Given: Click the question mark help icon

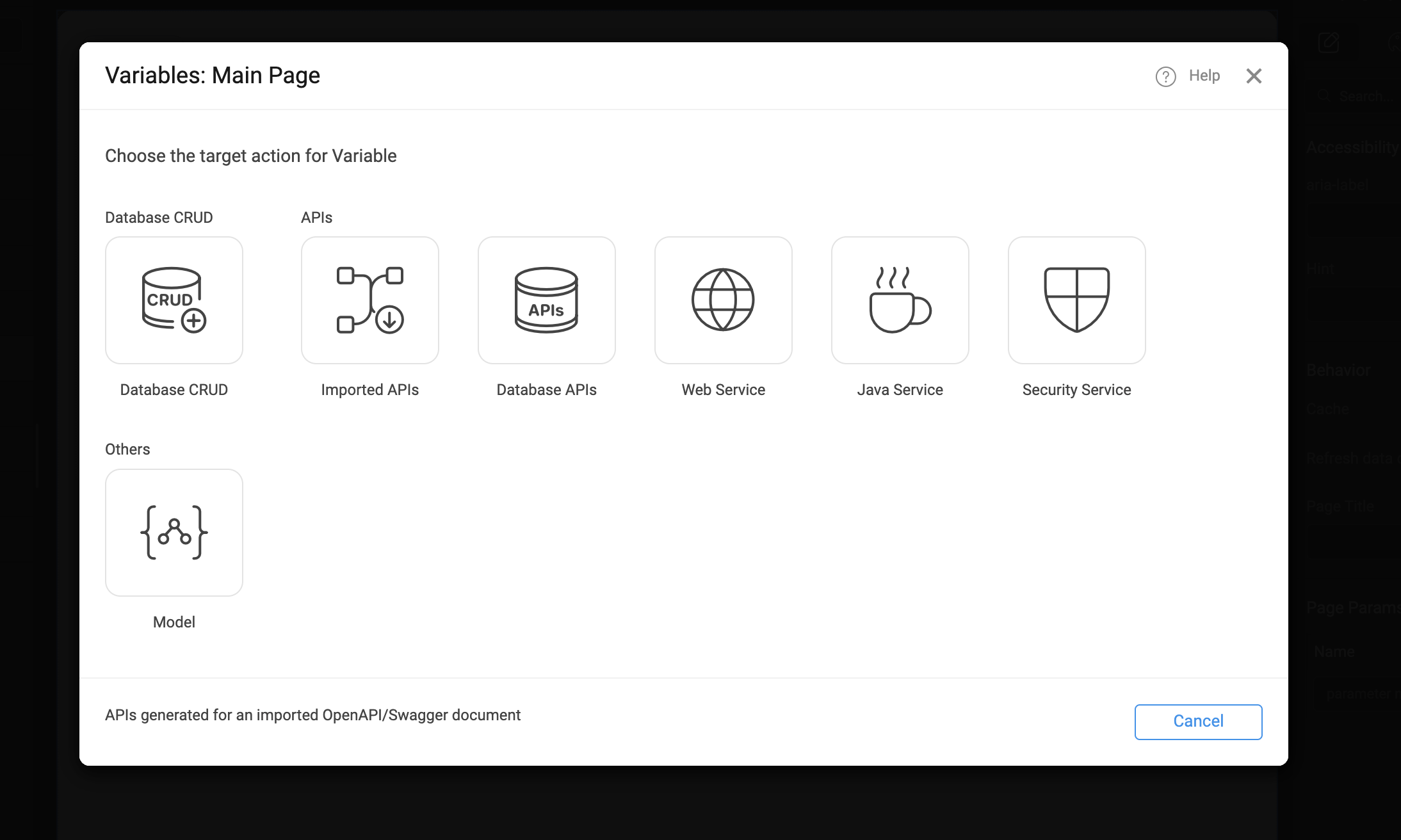Looking at the screenshot, I should tap(1165, 76).
